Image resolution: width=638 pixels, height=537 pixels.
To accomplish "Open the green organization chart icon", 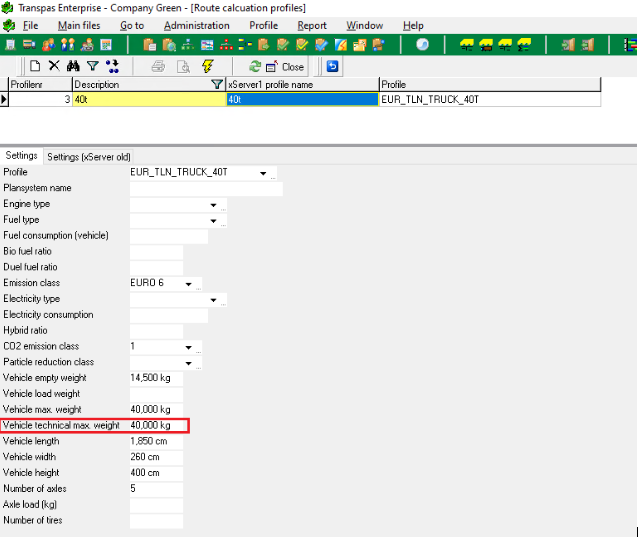I will (188, 45).
